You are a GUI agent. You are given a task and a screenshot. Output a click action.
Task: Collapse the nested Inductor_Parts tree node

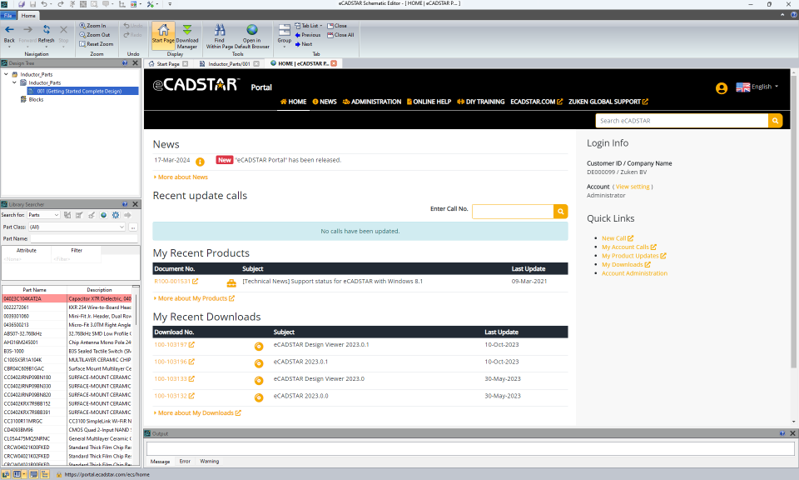(x=15, y=83)
